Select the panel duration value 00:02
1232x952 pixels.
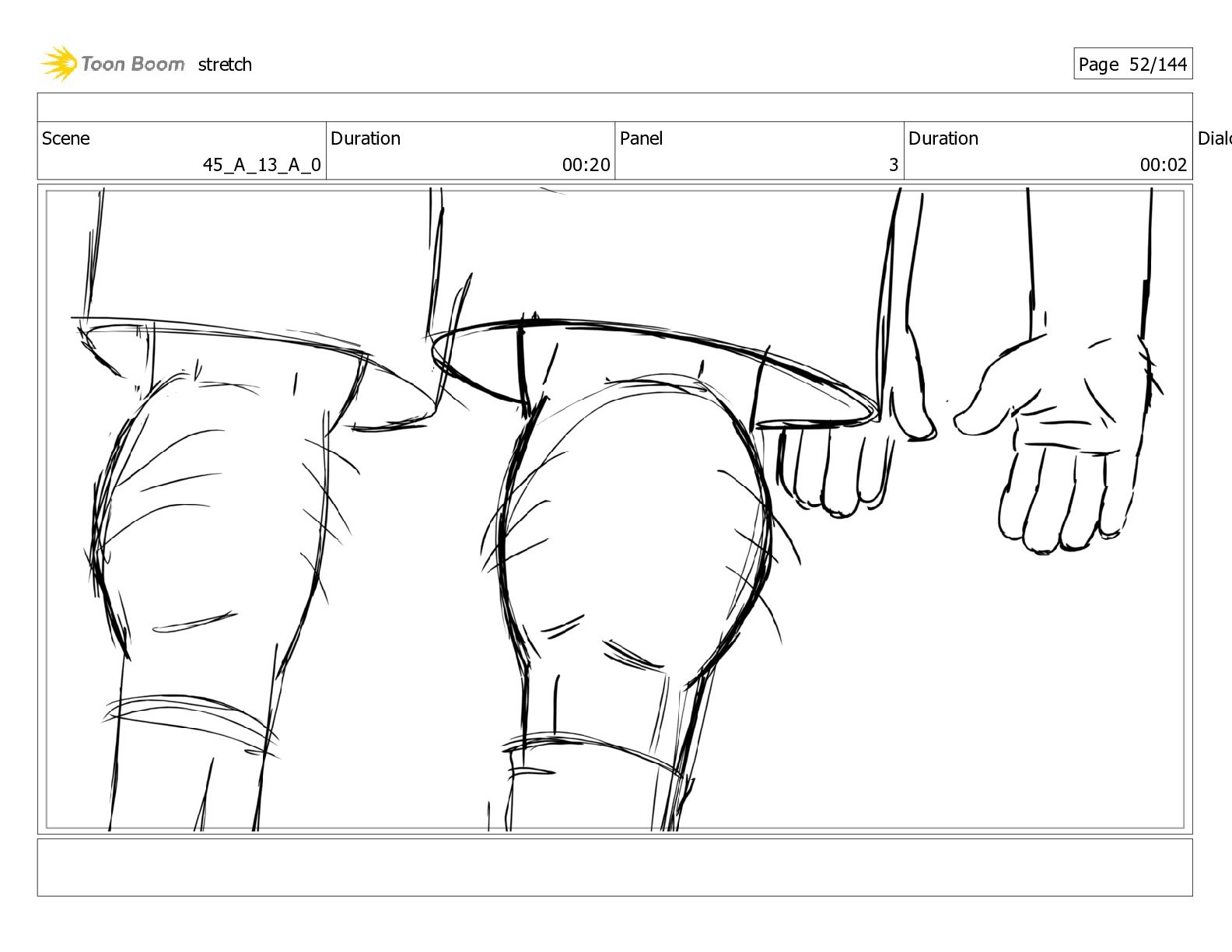point(1164,165)
